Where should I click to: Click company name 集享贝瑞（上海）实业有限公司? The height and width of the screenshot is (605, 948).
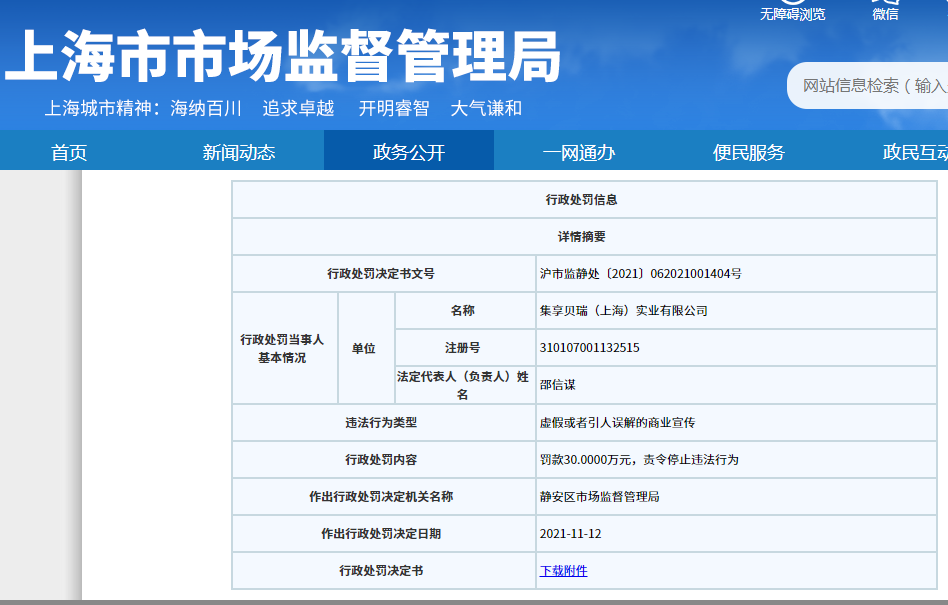(623, 311)
